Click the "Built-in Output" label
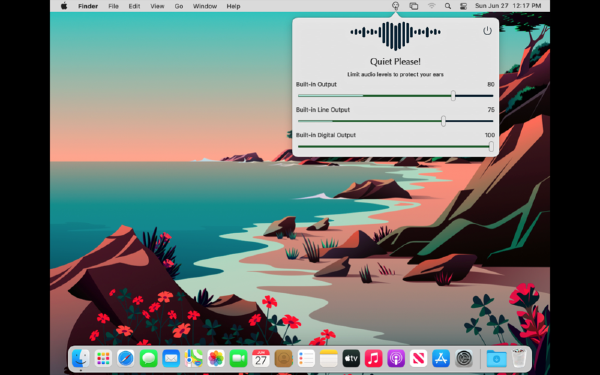 click(x=316, y=84)
